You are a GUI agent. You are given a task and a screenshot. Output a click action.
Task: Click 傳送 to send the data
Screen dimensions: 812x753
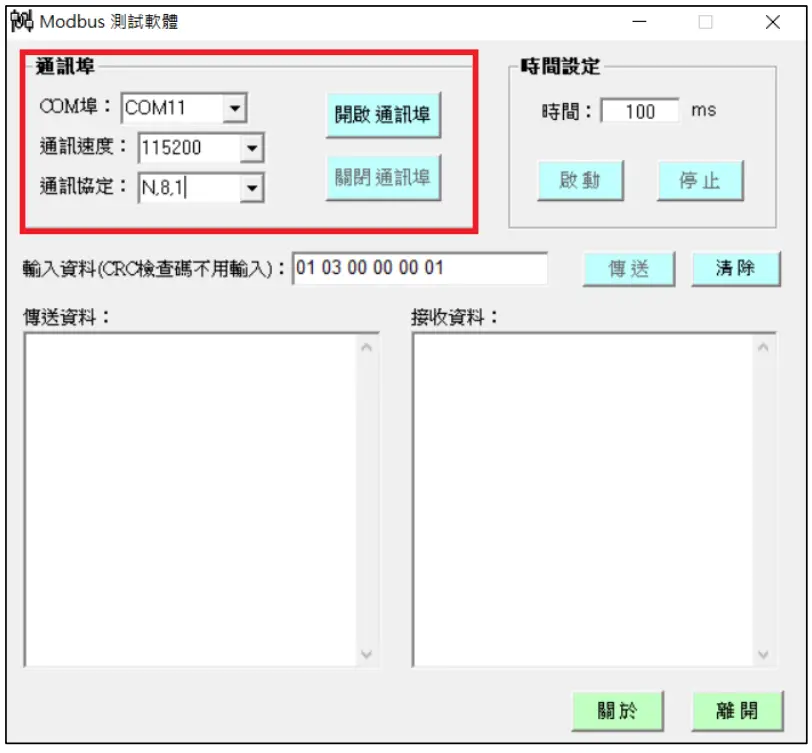[x=631, y=268]
